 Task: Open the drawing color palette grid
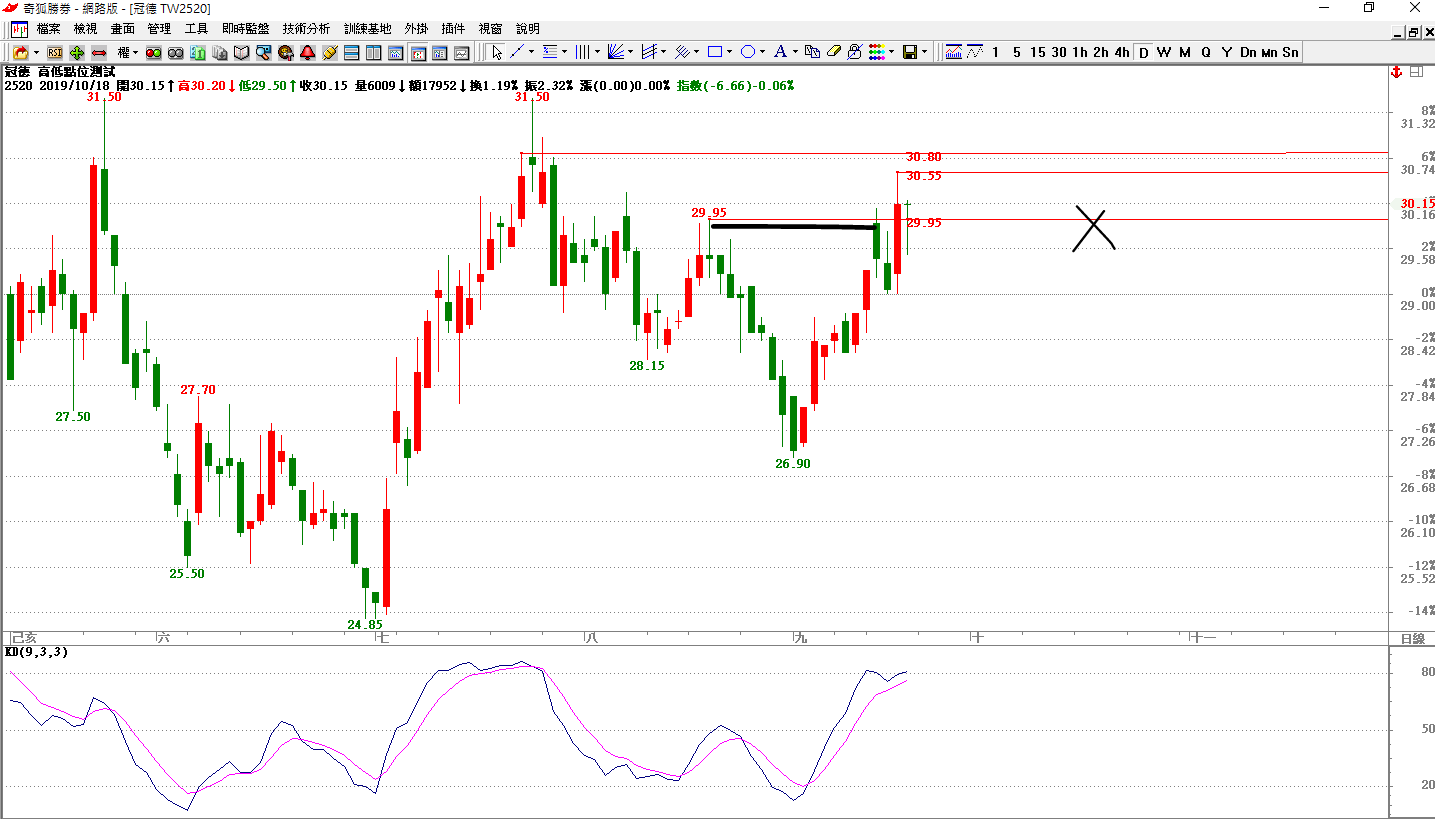(876, 52)
